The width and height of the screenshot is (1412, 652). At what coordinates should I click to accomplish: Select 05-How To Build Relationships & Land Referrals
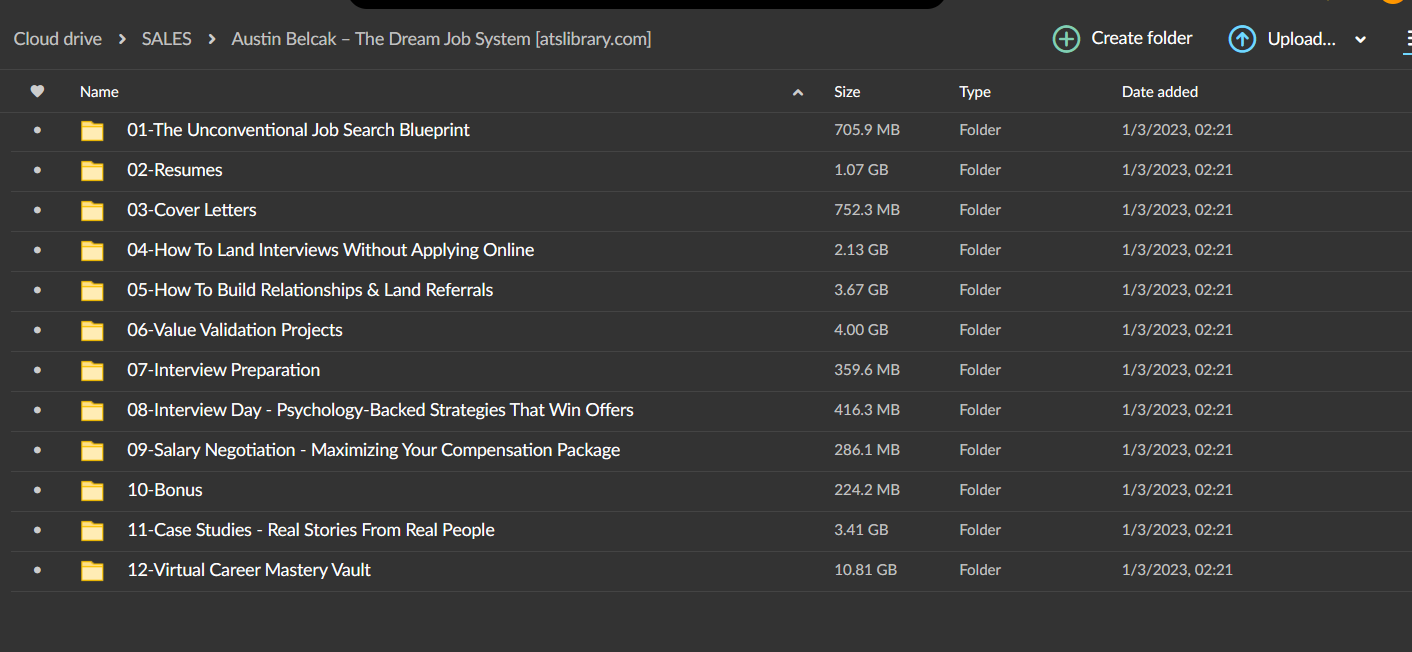pyautogui.click(x=310, y=290)
